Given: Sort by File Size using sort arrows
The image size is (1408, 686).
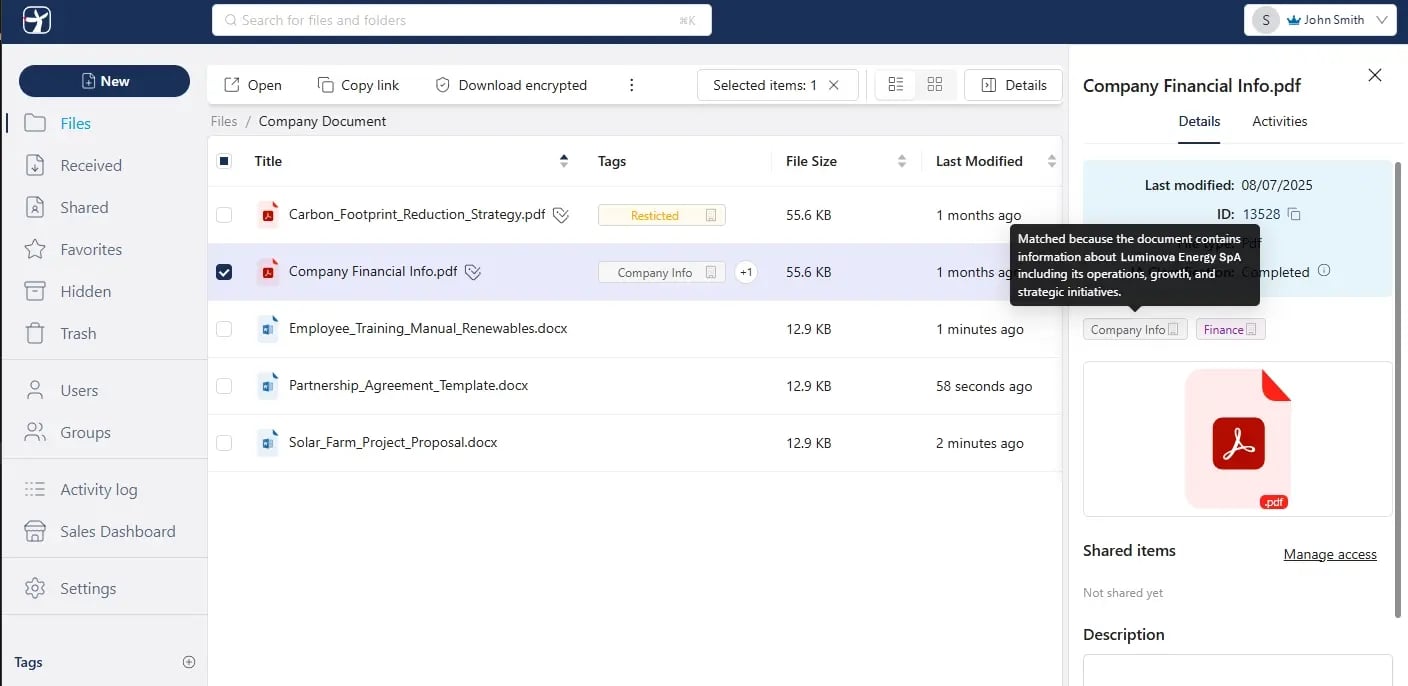Looking at the screenshot, I should [x=902, y=161].
